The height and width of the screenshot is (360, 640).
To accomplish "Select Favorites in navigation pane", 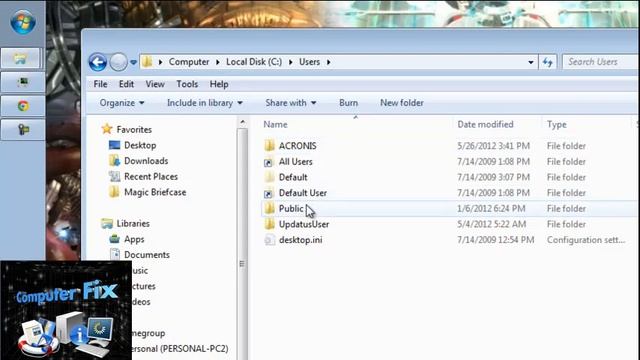I will [134, 129].
